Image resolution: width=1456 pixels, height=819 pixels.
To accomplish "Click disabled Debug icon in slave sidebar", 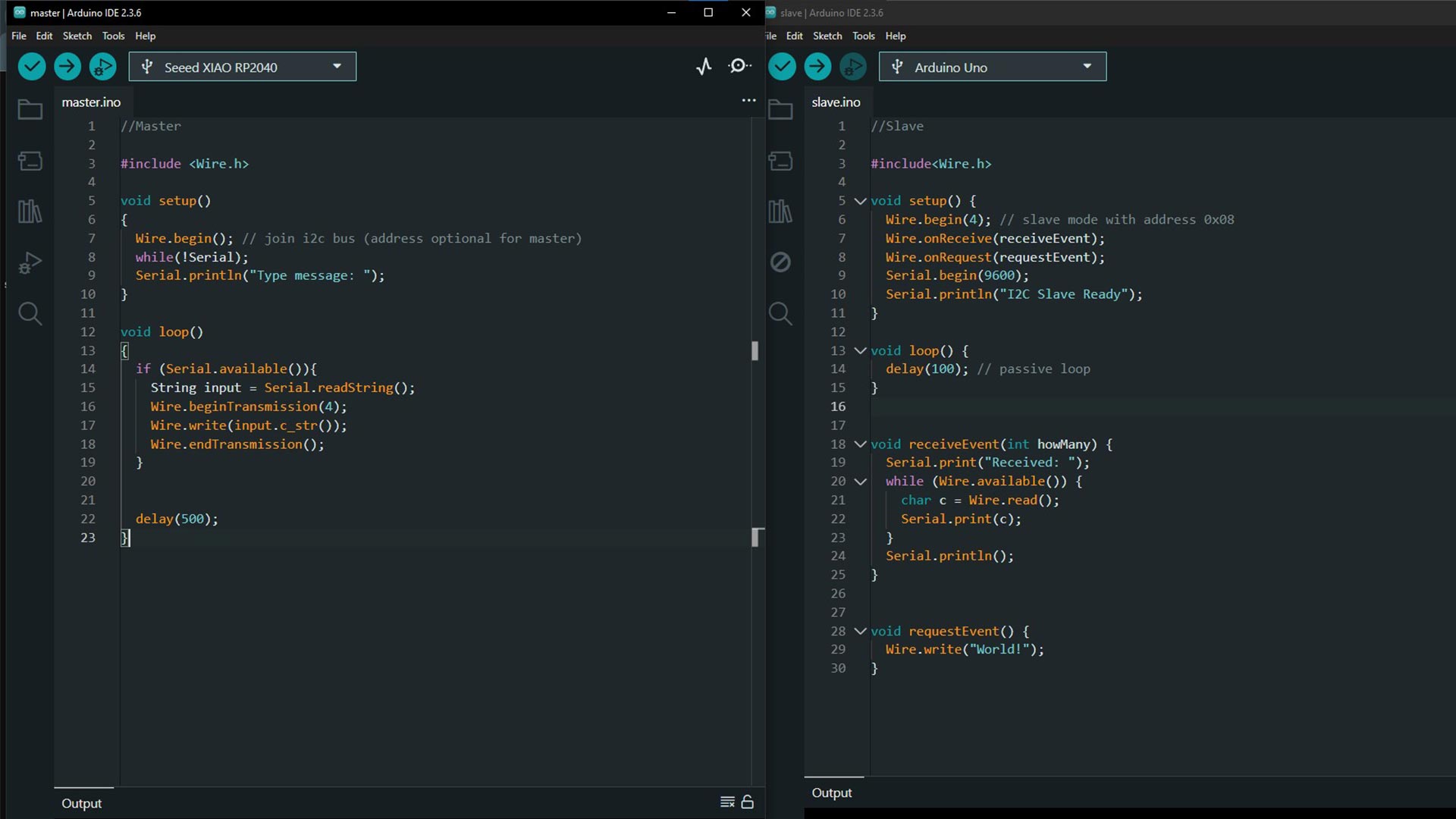I will pos(780,262).
